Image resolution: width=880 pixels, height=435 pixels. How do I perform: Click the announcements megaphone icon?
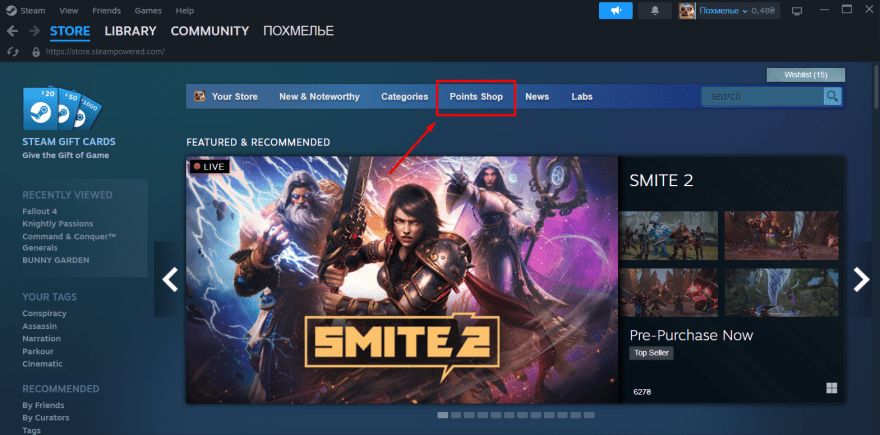616,10
